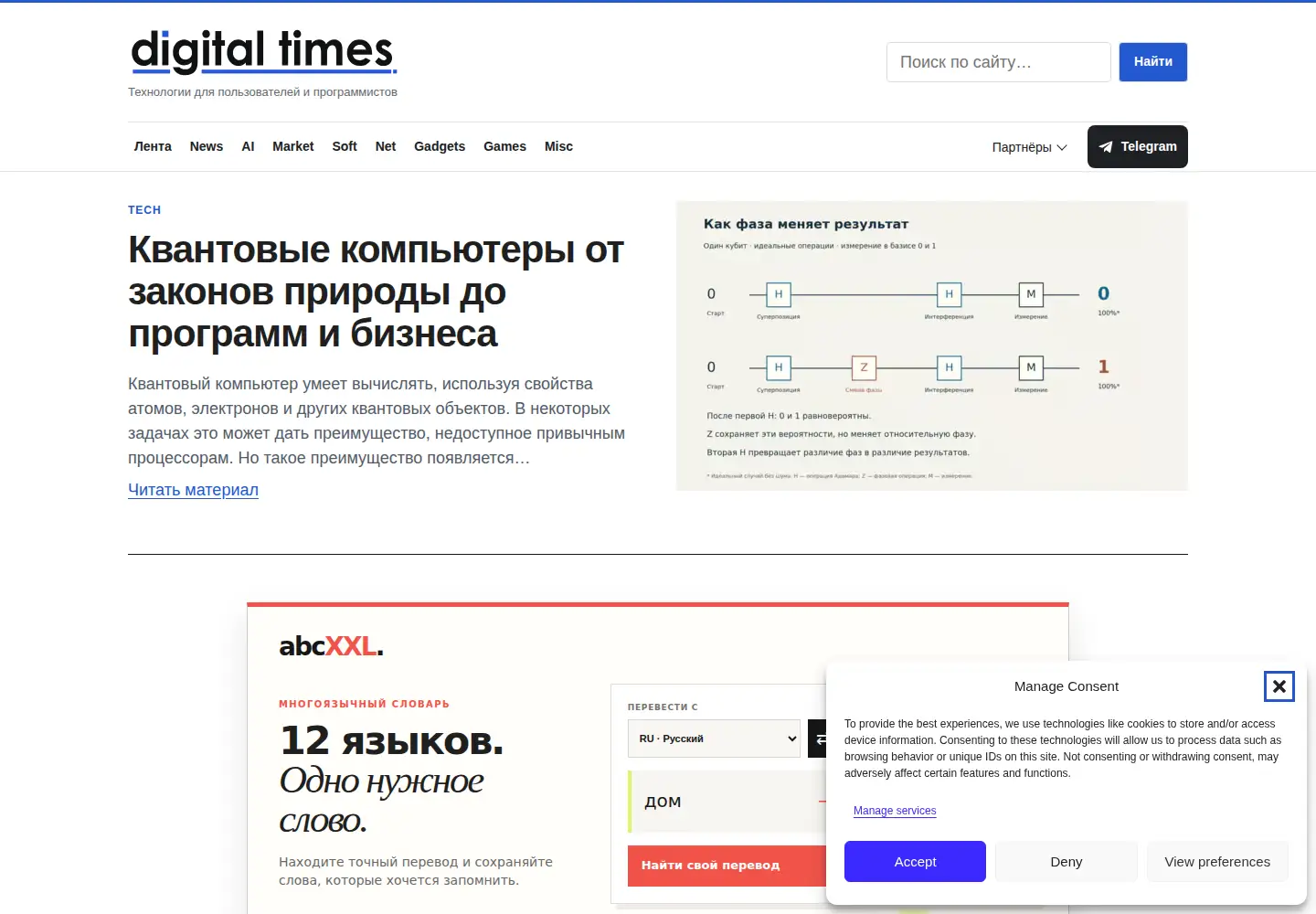This screenshot has height=914, width=1316.
Task: Navigate to the Net section
Action: tap(386, 146)
